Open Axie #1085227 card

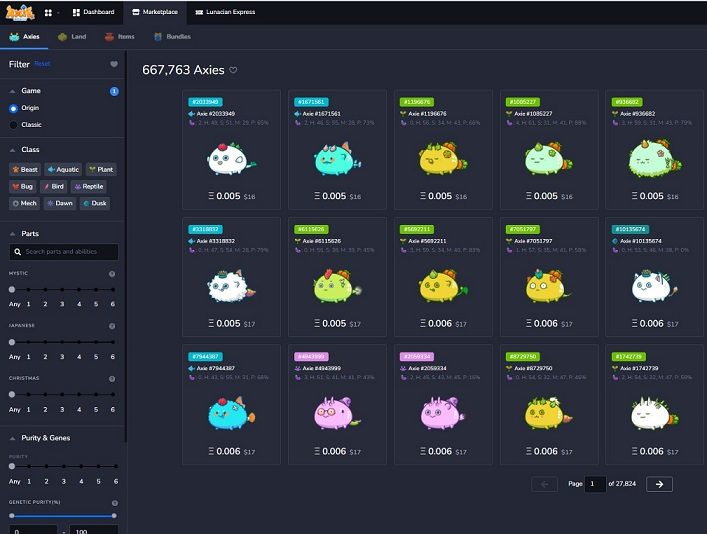click(x=549, y=150)
